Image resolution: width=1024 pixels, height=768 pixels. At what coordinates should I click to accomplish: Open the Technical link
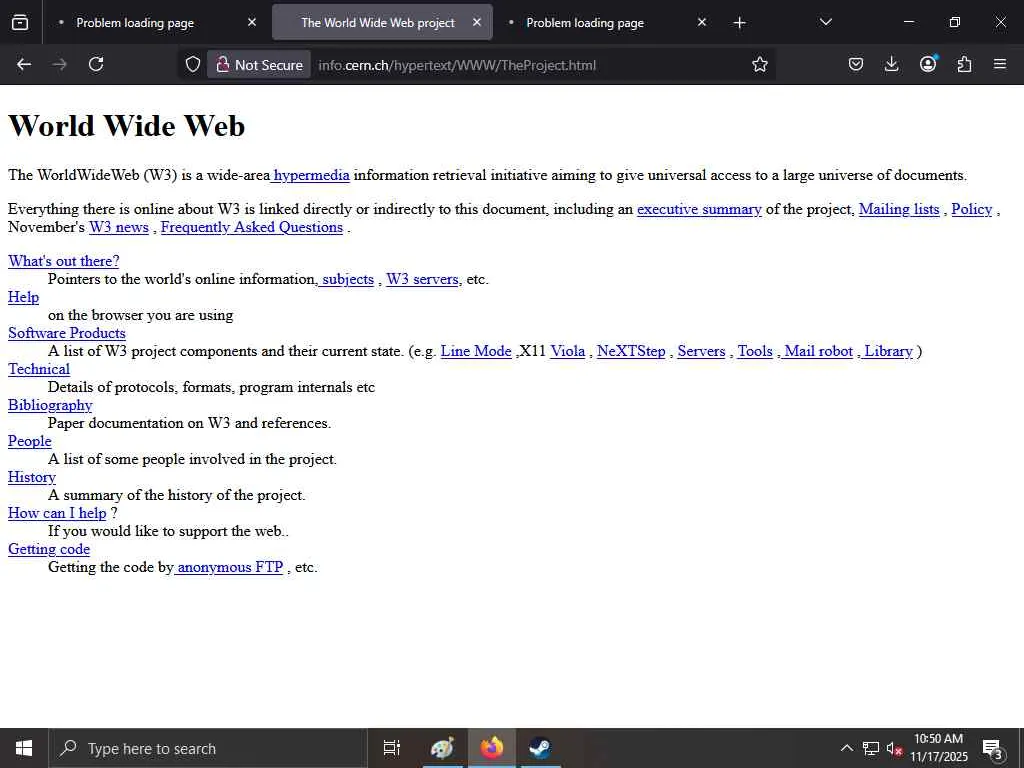[x=39, y=369]
